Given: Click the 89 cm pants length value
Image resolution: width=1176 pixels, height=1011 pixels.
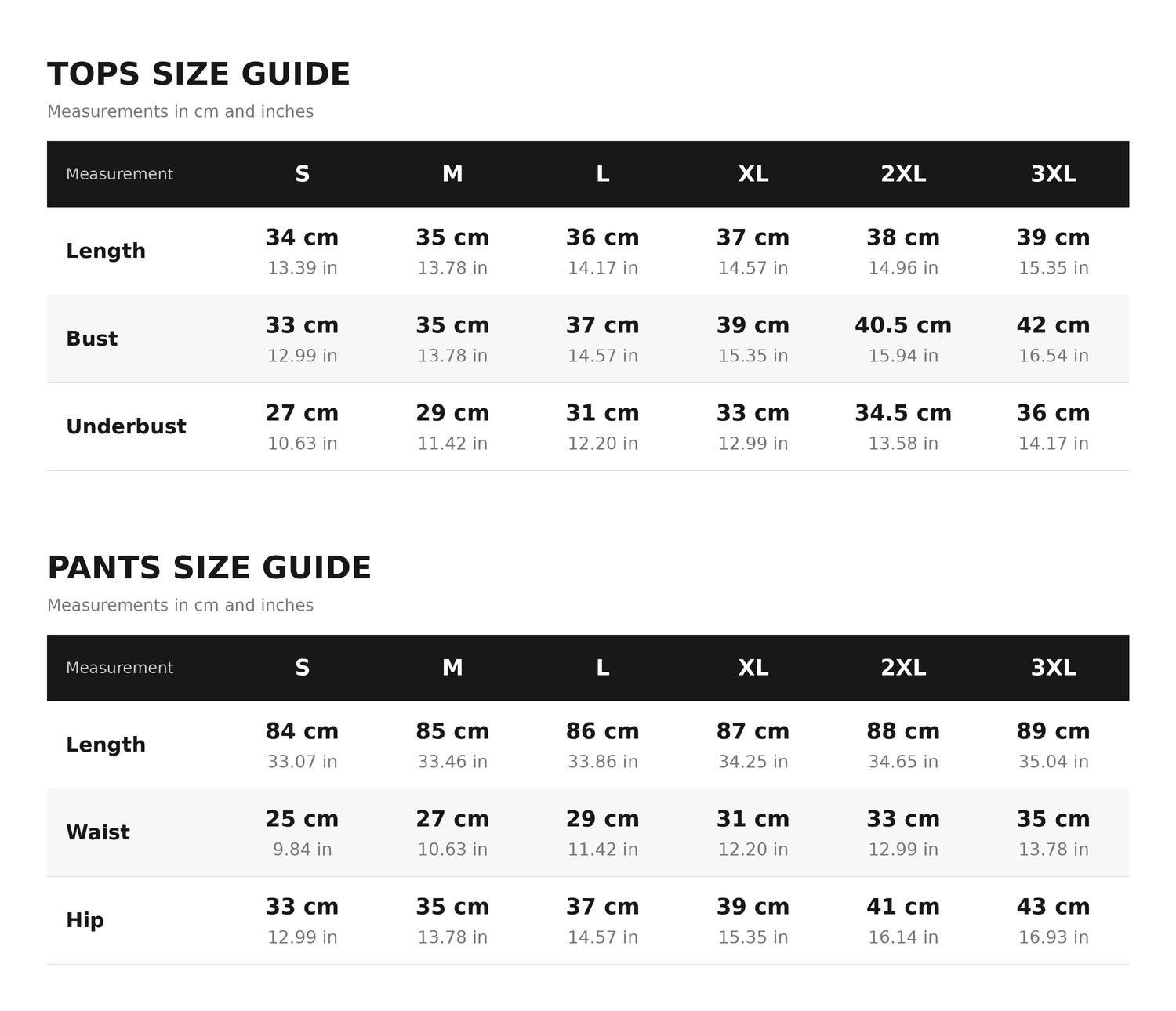Looking at the screenshot, I should [x=1053, y=731].
